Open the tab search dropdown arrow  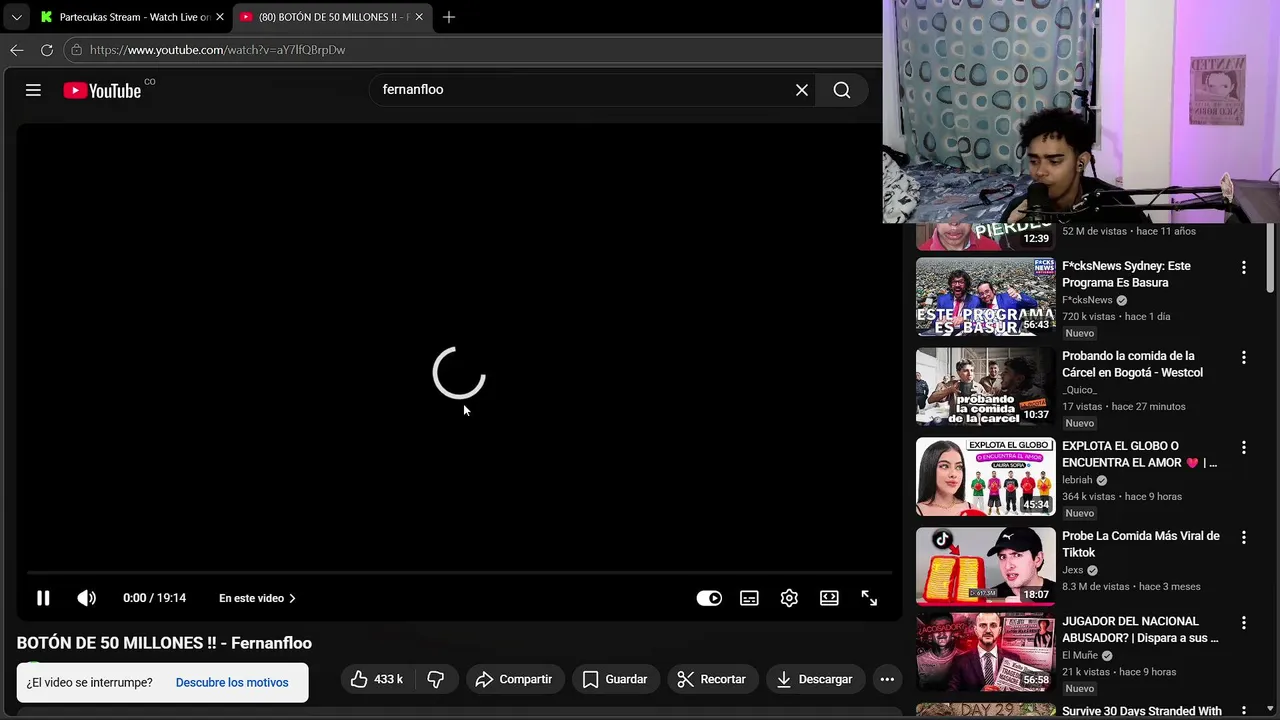(x=16, y=17)
